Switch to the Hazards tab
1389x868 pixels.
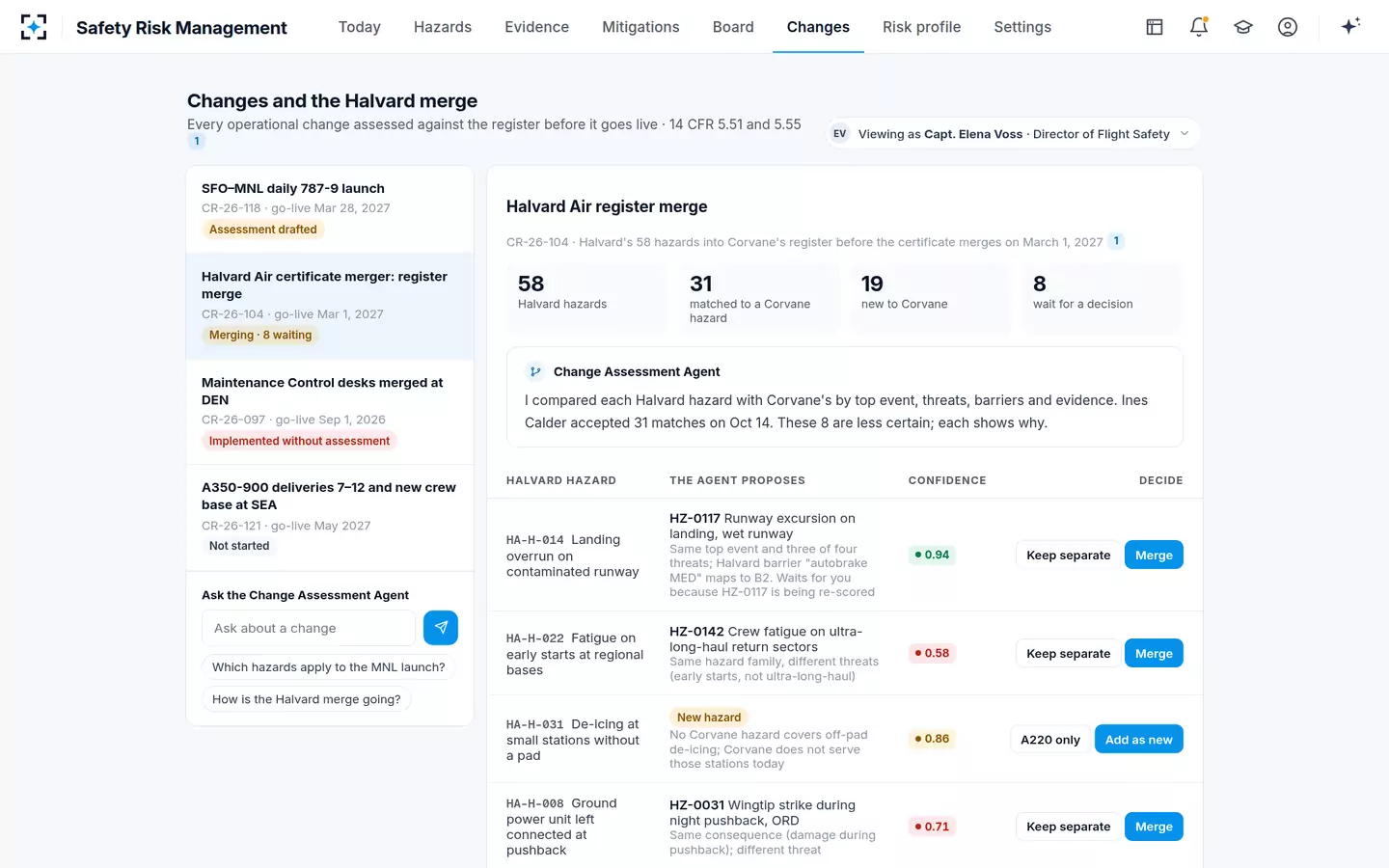pyautogui.click(x=443, y=27)
